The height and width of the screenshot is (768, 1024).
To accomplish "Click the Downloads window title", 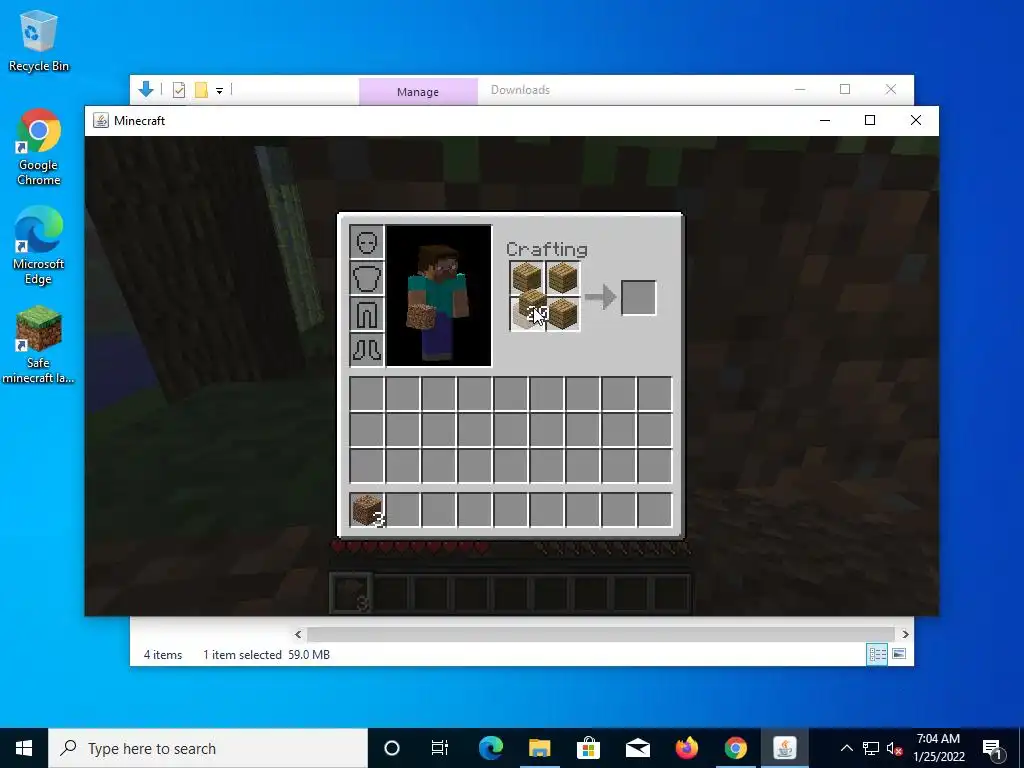I will (x=520, y=90).
